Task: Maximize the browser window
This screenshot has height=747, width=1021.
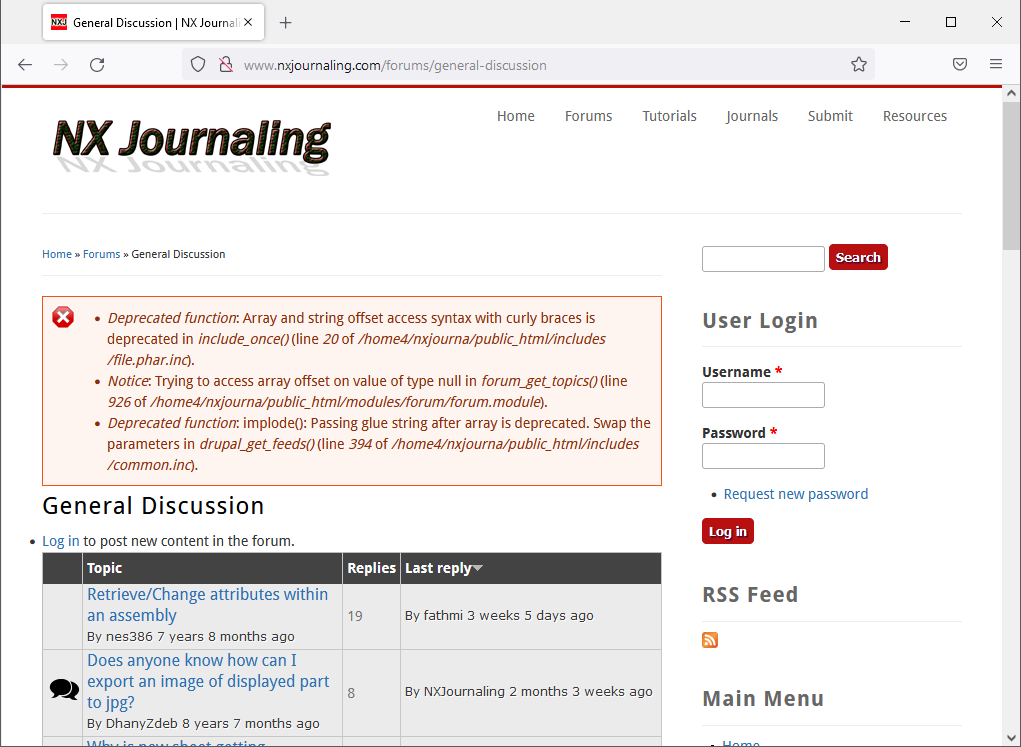Action: click(951, 22)
